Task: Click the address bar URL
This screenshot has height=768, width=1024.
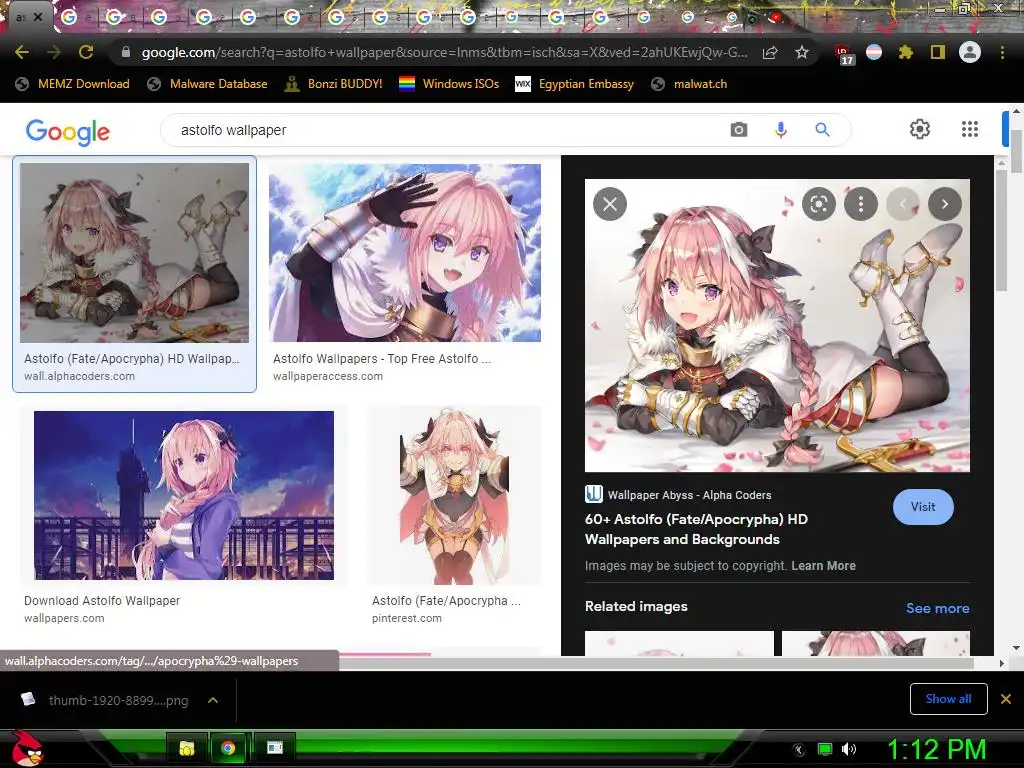Action: [x=444, y=52]
